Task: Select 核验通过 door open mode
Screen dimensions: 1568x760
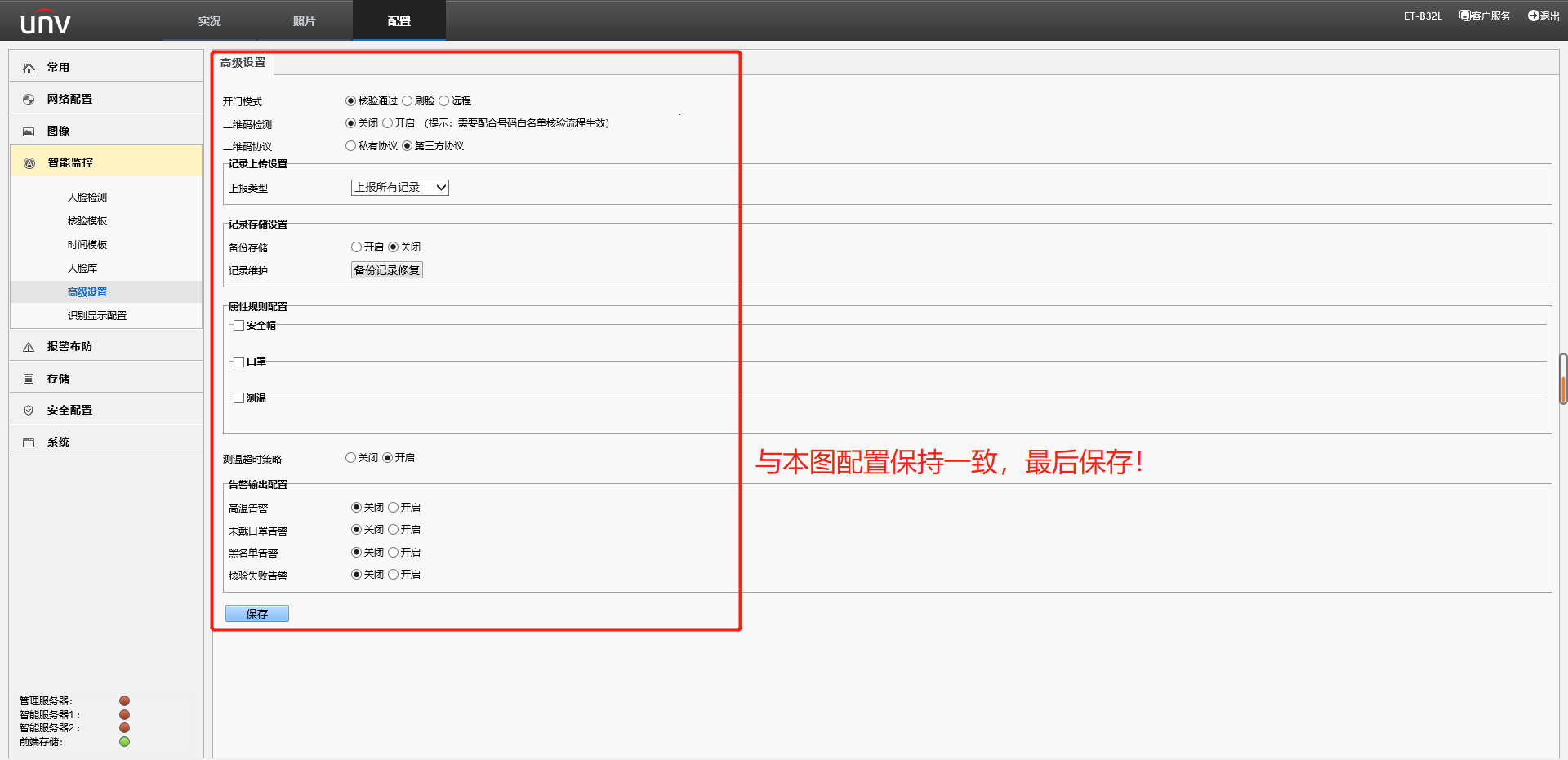Action: pyautogui.click(x=350, y=101)
